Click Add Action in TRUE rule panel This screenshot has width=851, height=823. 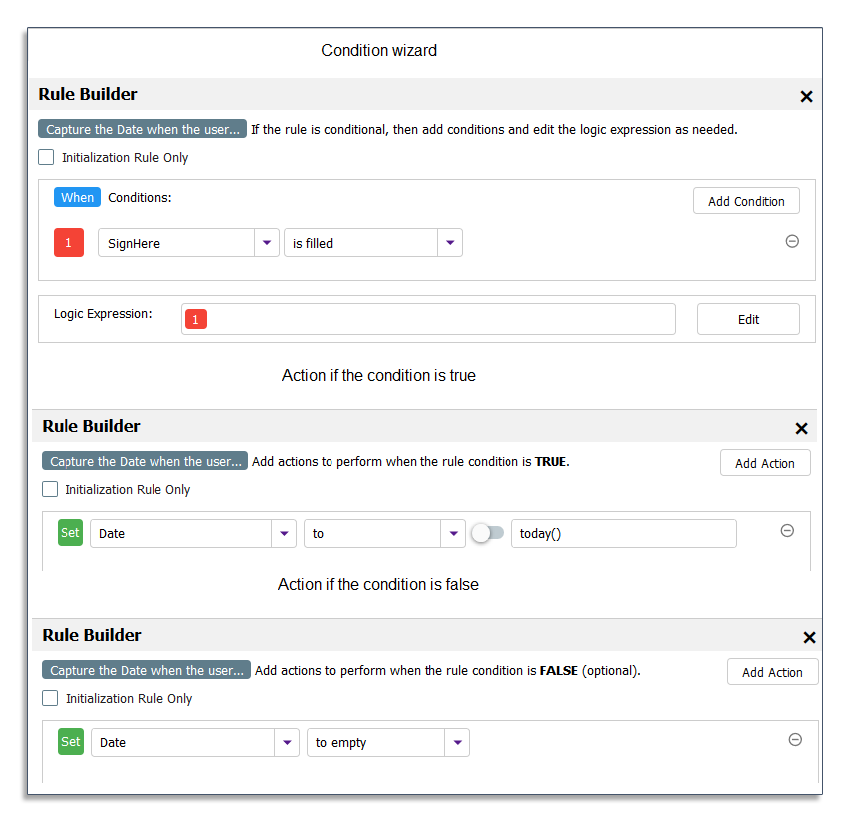coord(765,463)
